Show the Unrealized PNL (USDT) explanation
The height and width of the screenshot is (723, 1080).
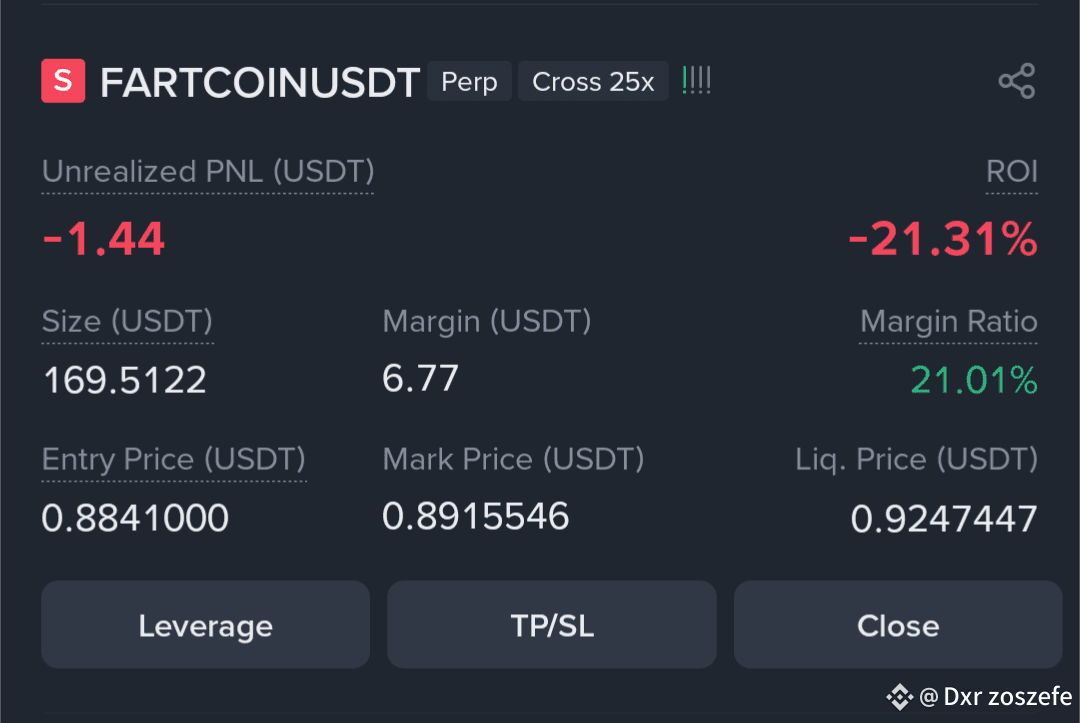208,171
